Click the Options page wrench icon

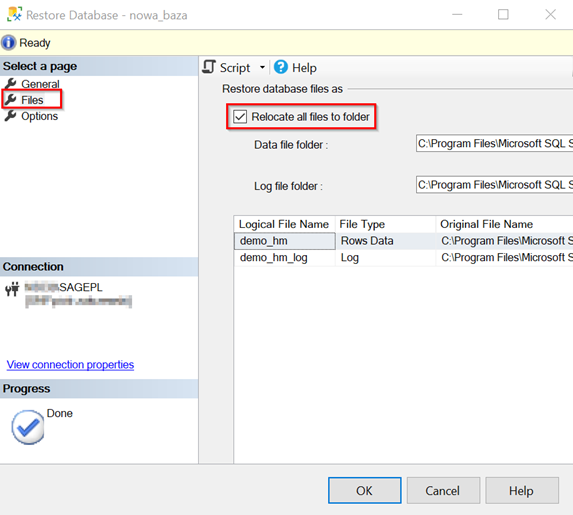pyautogui.click(x=11, y=116)
